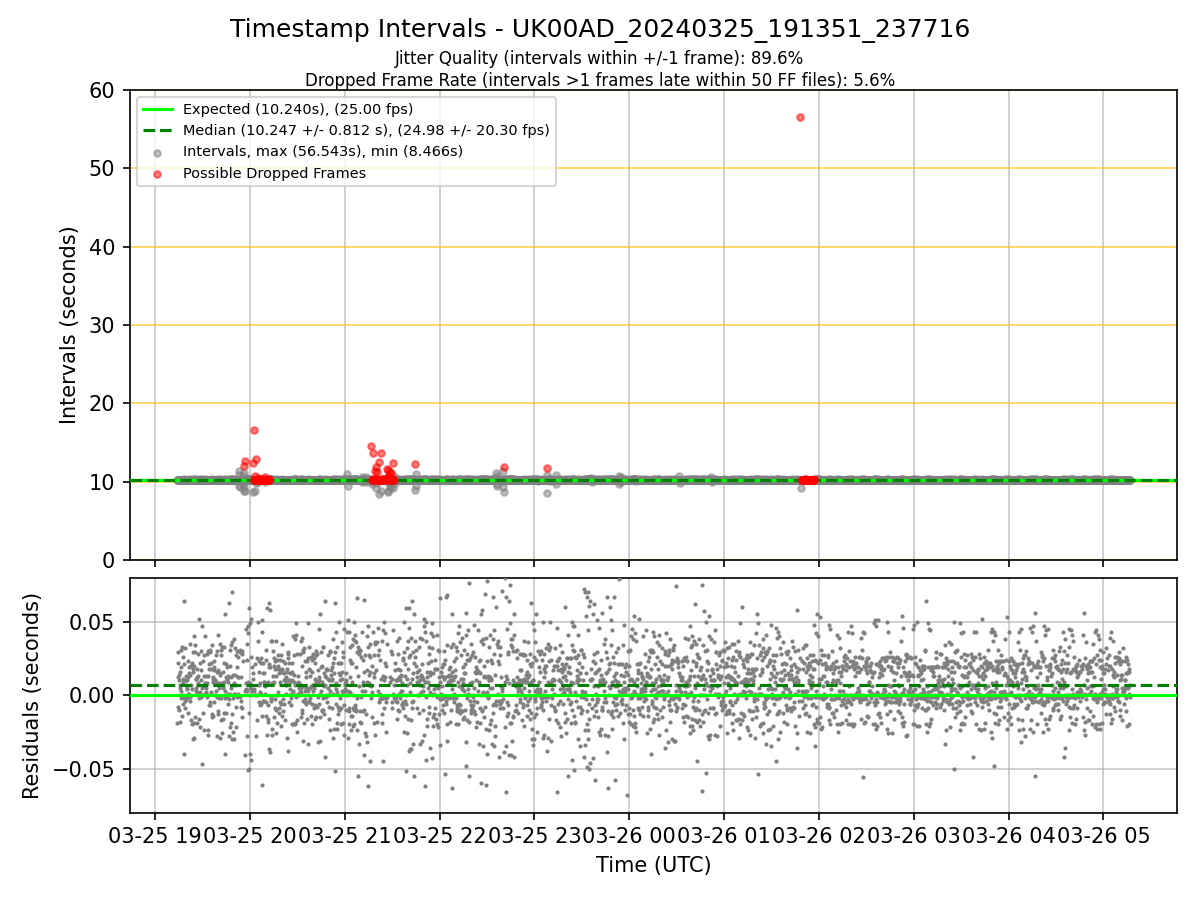Click the red dropped-frame point near 16.5 seconds
Viewport: 1200px width, 900px height.
(254, 430)
